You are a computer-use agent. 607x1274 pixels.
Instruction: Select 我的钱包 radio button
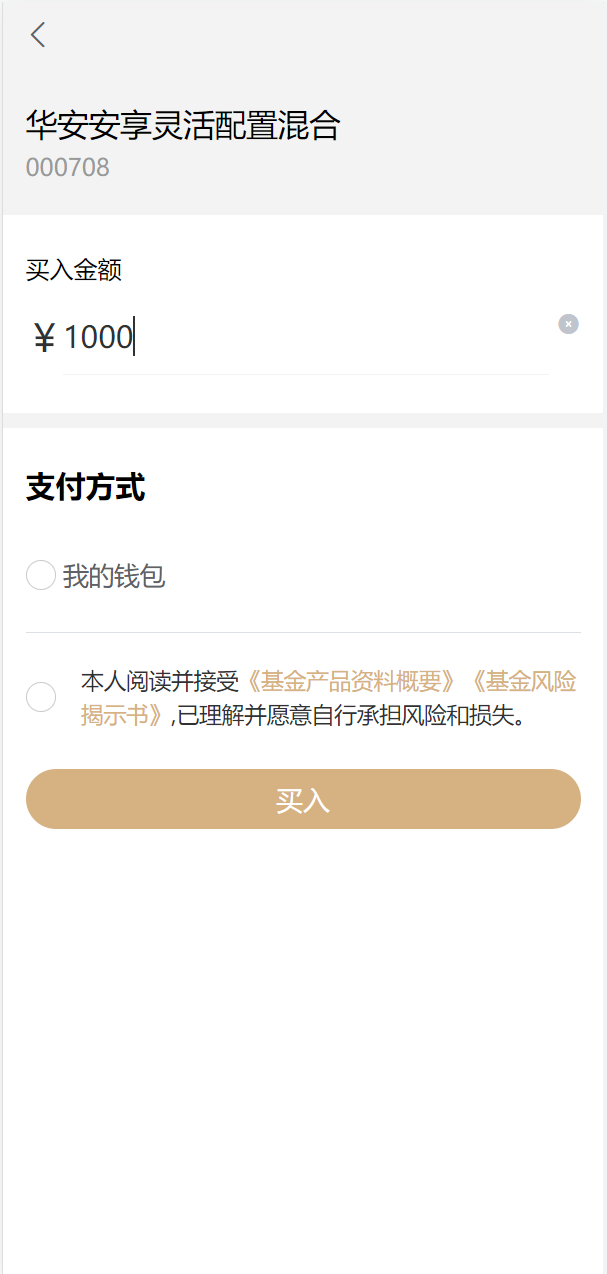tap(40, 576)
